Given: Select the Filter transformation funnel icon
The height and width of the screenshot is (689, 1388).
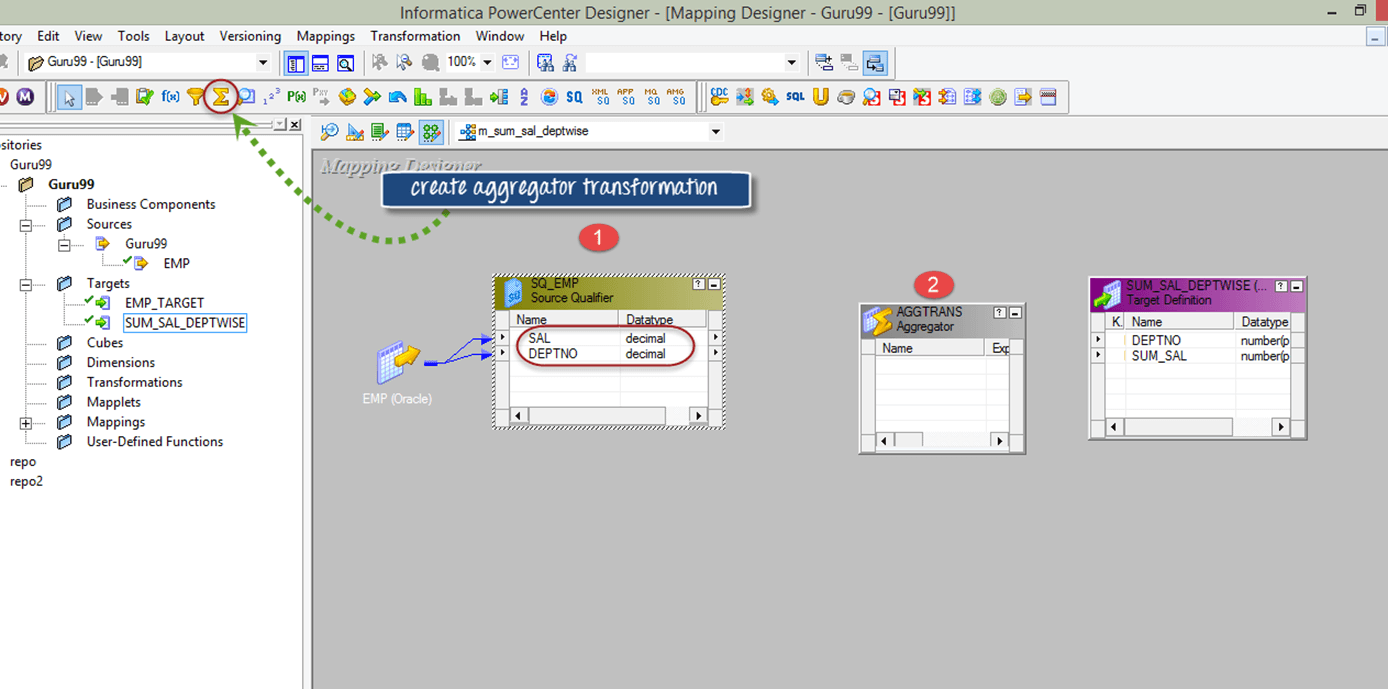Looking at the screenshot, I should [196, 97].
